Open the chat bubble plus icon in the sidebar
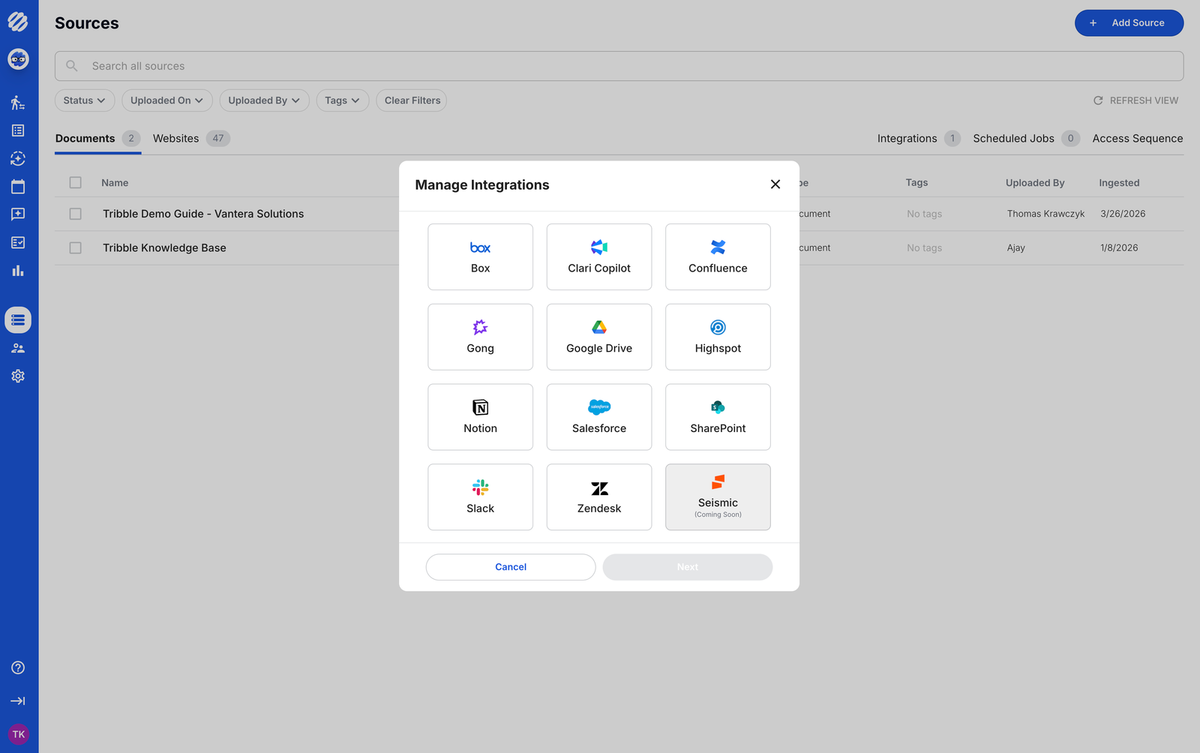The height and width of the screenshot is (753, 1200). 18,214
